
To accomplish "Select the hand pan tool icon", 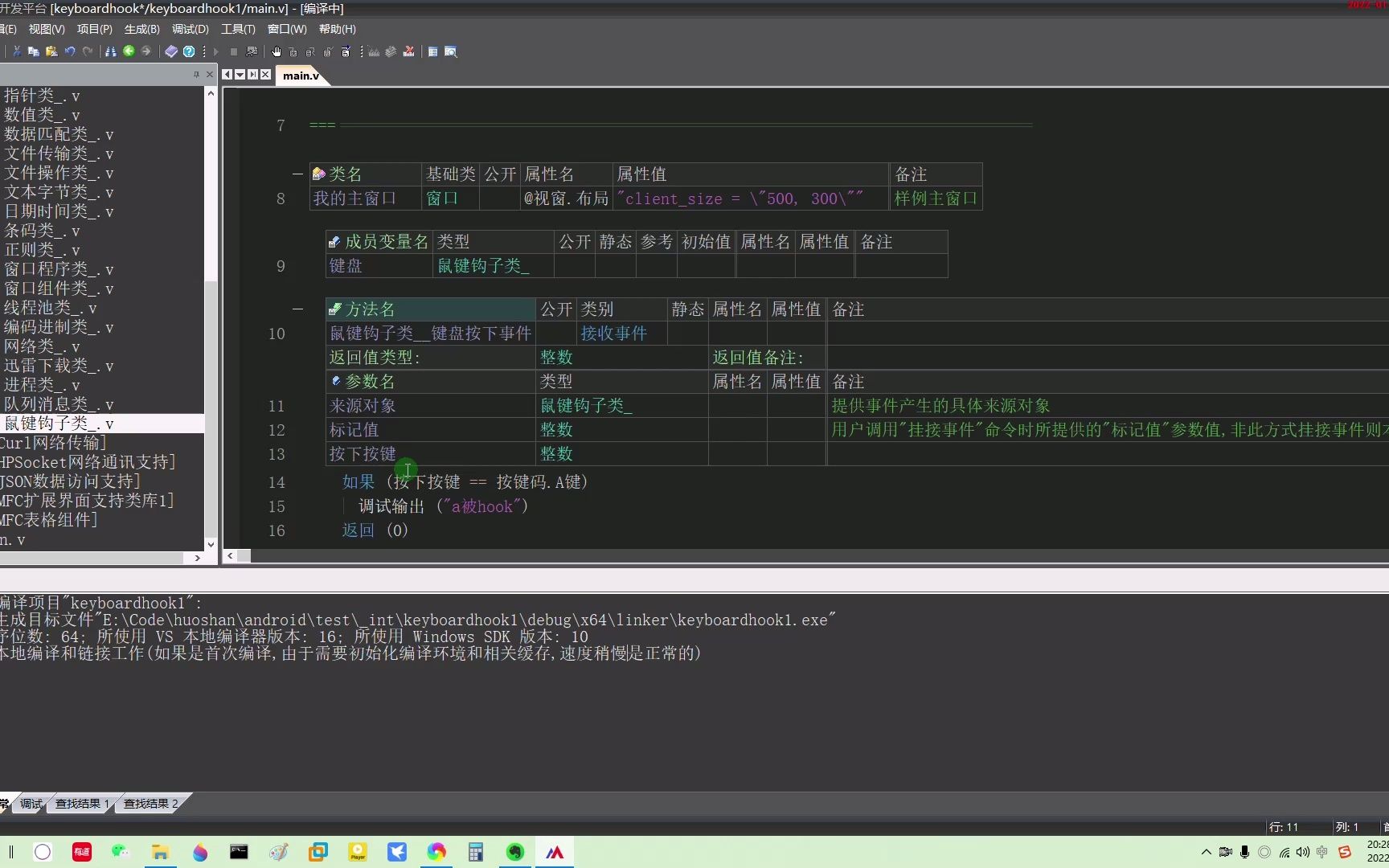I will [277, 51].
